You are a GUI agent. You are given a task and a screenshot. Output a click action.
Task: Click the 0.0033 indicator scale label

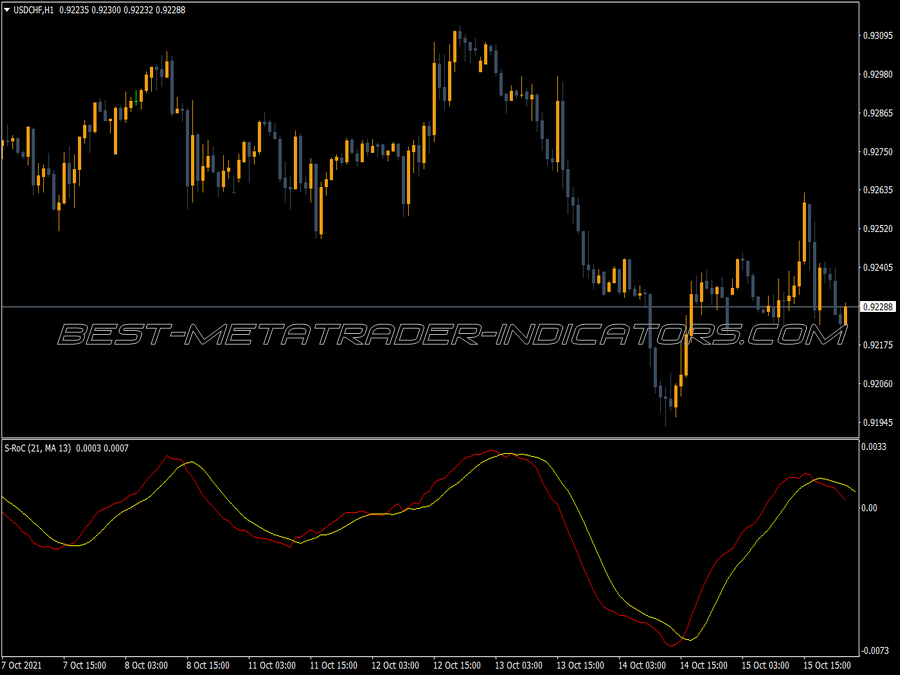(874, 447)
